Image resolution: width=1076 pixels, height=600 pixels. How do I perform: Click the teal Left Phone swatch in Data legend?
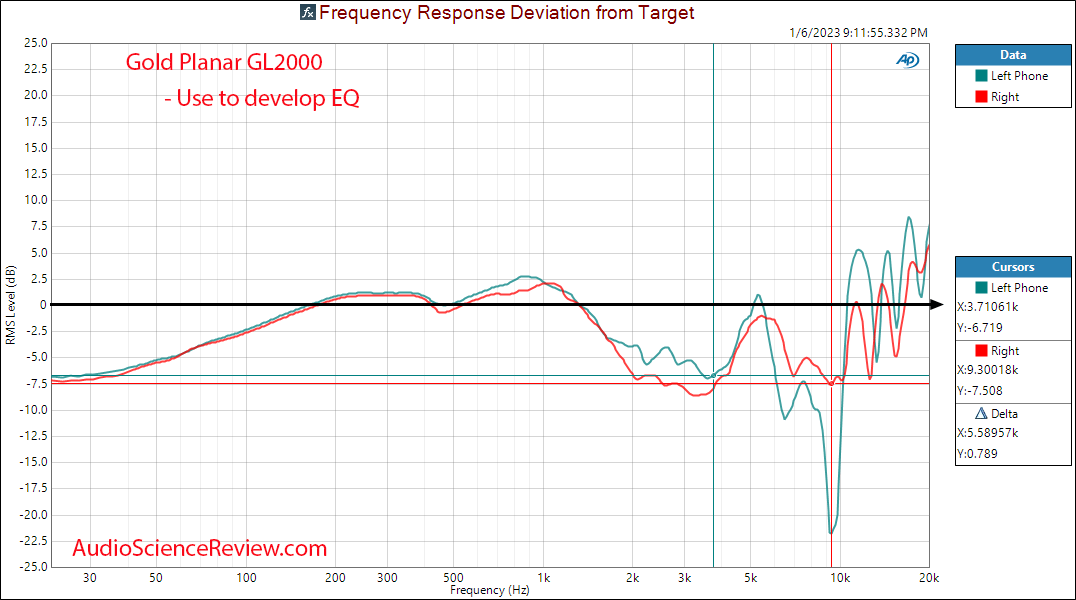(x=981, y=76)
